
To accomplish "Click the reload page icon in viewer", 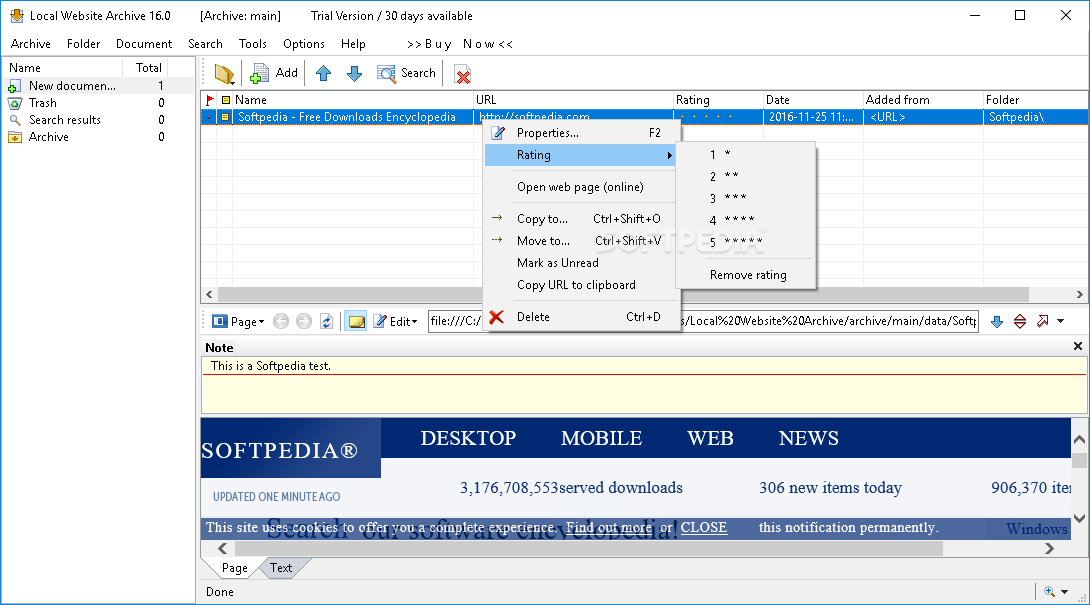I will tap(326, 321).
